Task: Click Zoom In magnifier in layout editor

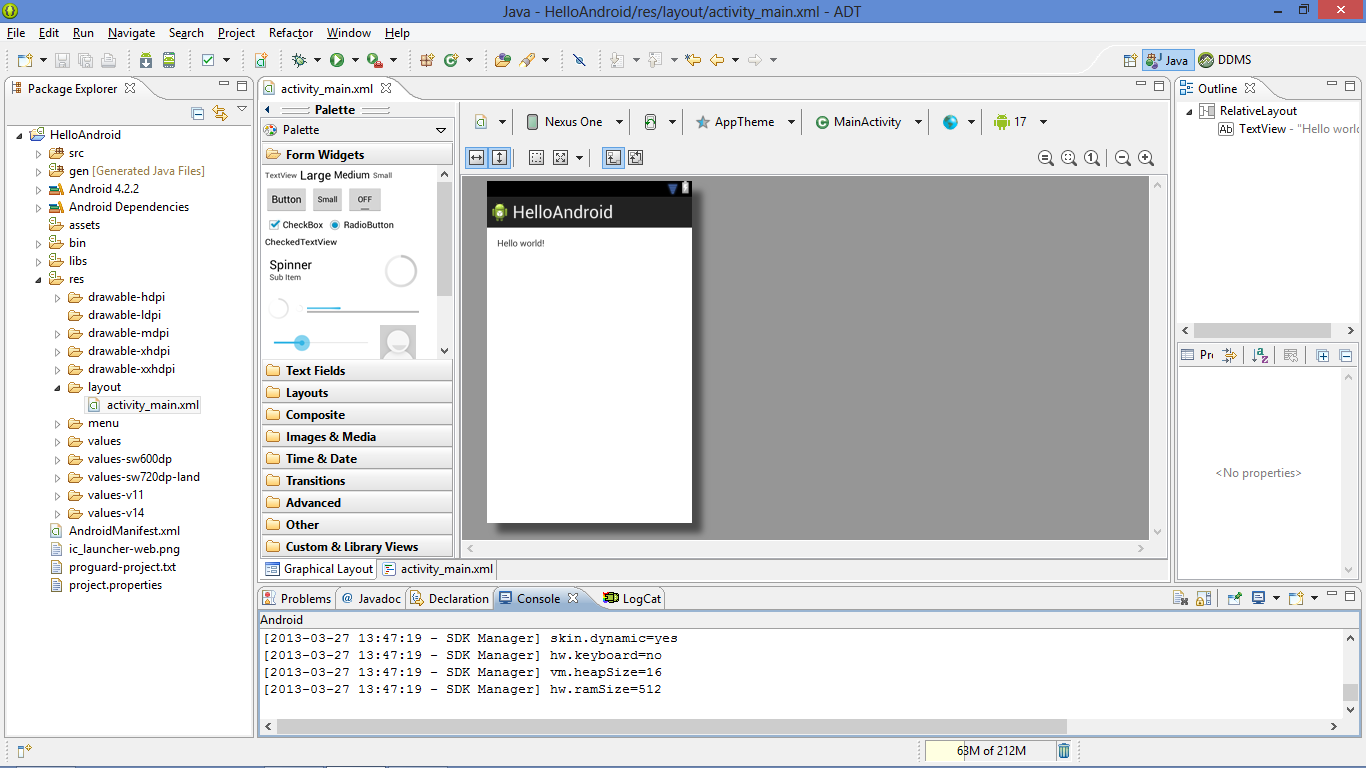Action: click(1146, 158)
